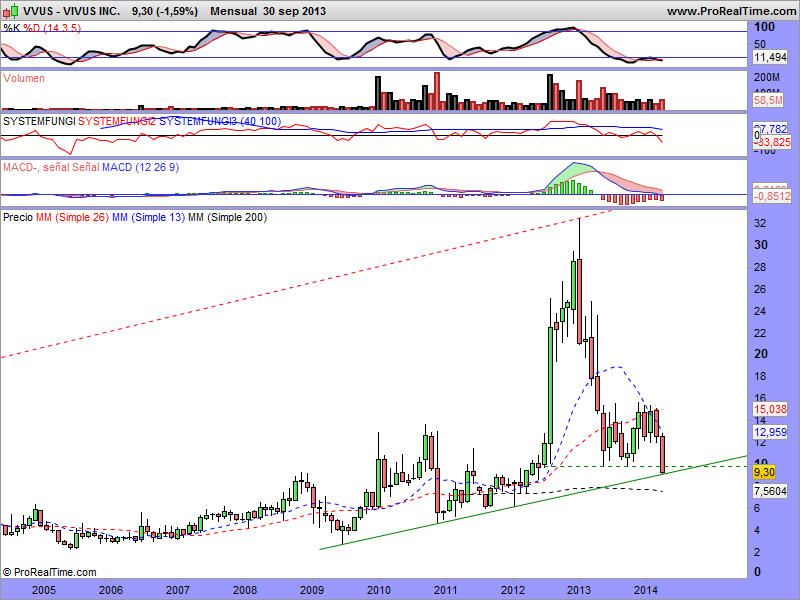800x600 pixels.
Task: Click the '20' price axis label
Action: click(x=761, y=354)
